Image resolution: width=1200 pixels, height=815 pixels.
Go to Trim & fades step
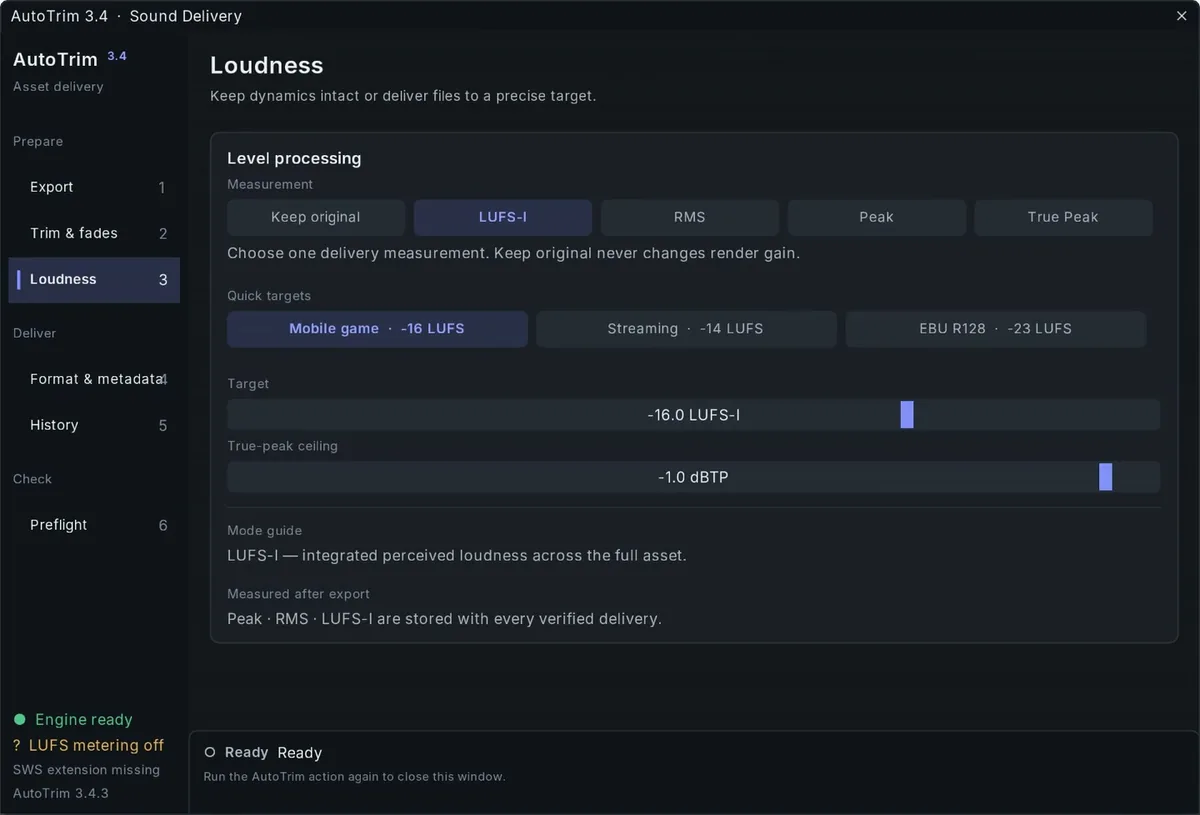point(94,233)
